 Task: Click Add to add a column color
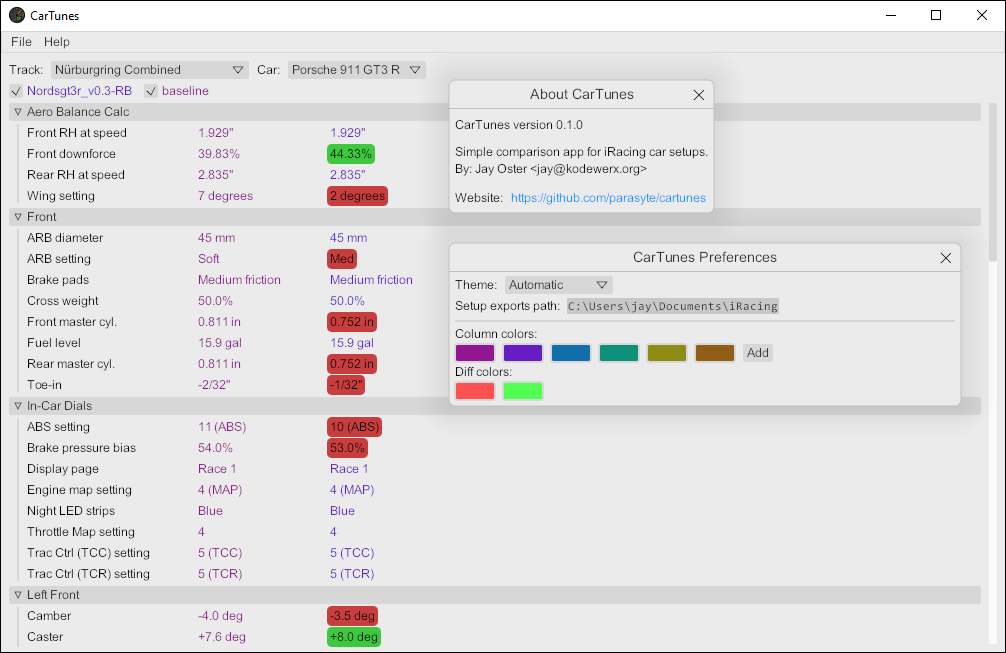coord(758,353)
